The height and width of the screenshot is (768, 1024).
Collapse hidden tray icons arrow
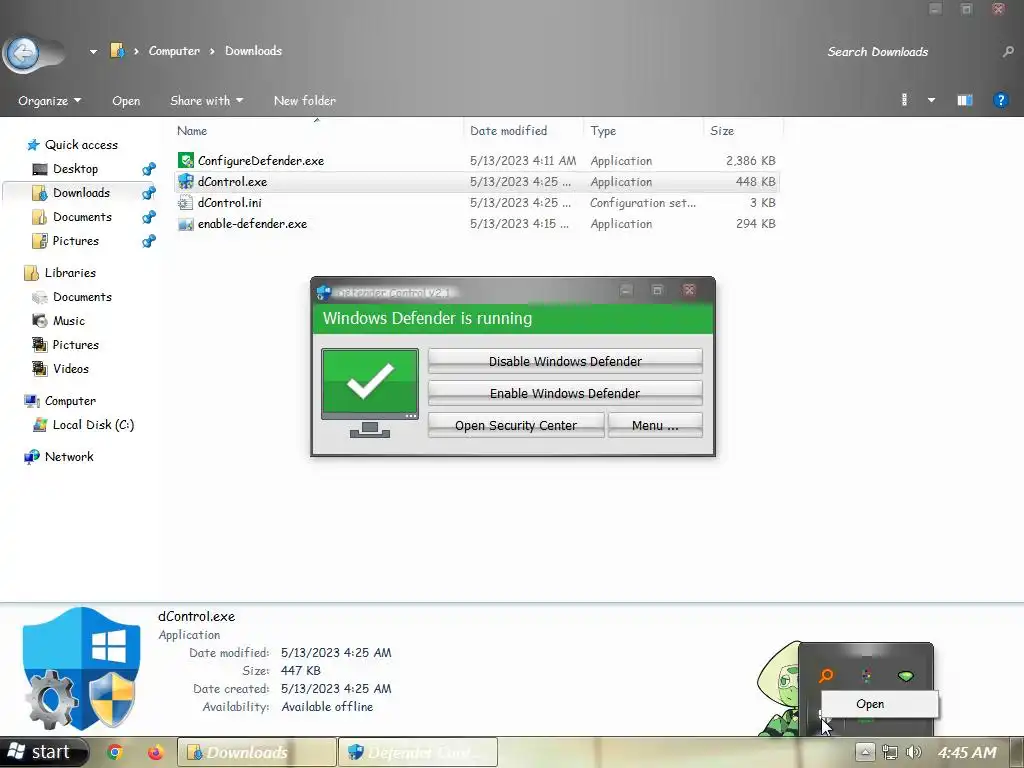pos(865,752)
